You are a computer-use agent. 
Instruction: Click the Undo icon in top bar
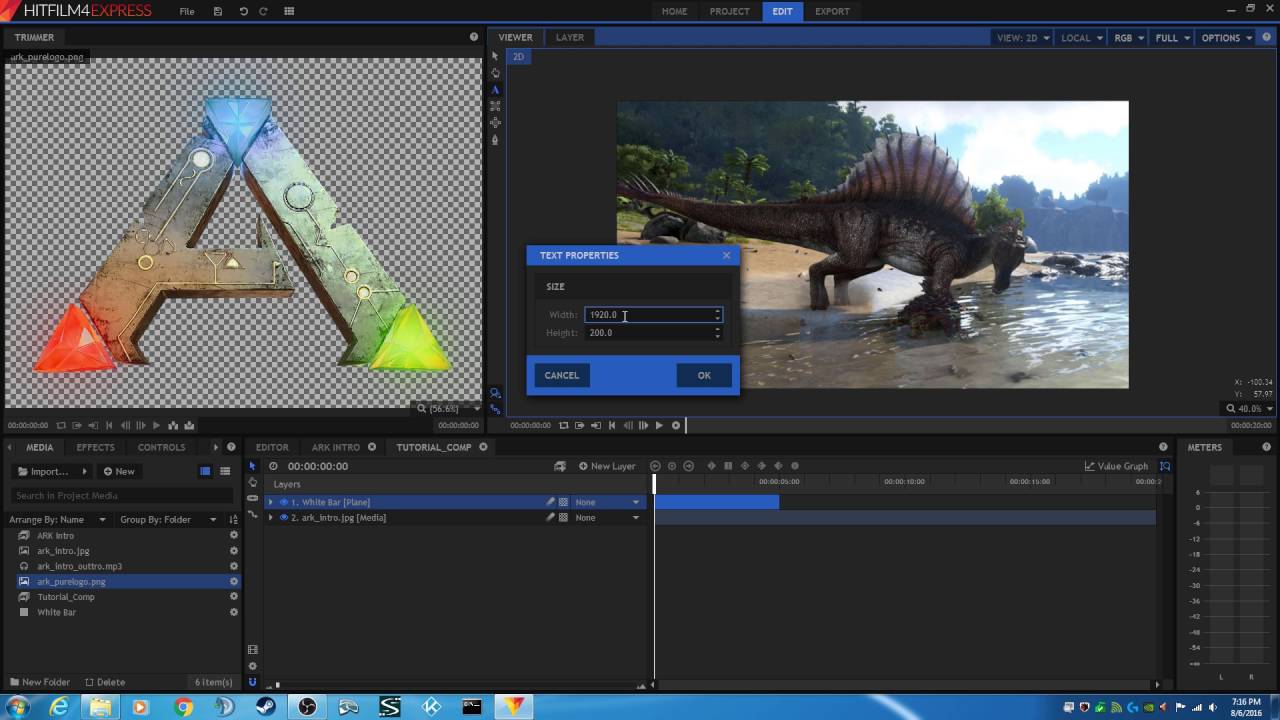click(x=243, y=11)
